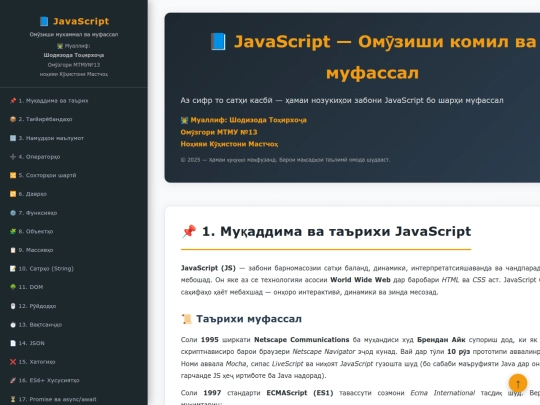Click the bold year 1995
540x405 pixels.
point(209,340)
